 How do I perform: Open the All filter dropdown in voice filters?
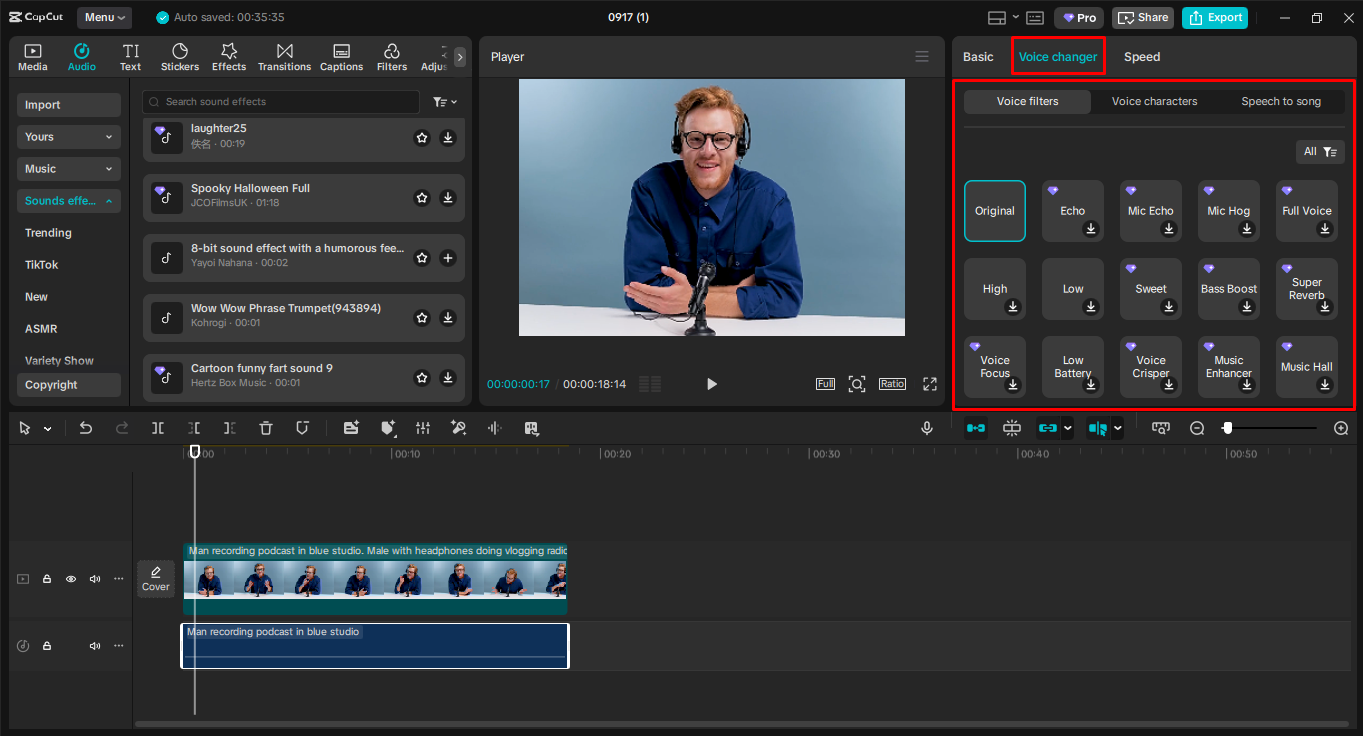(1319, 152)
